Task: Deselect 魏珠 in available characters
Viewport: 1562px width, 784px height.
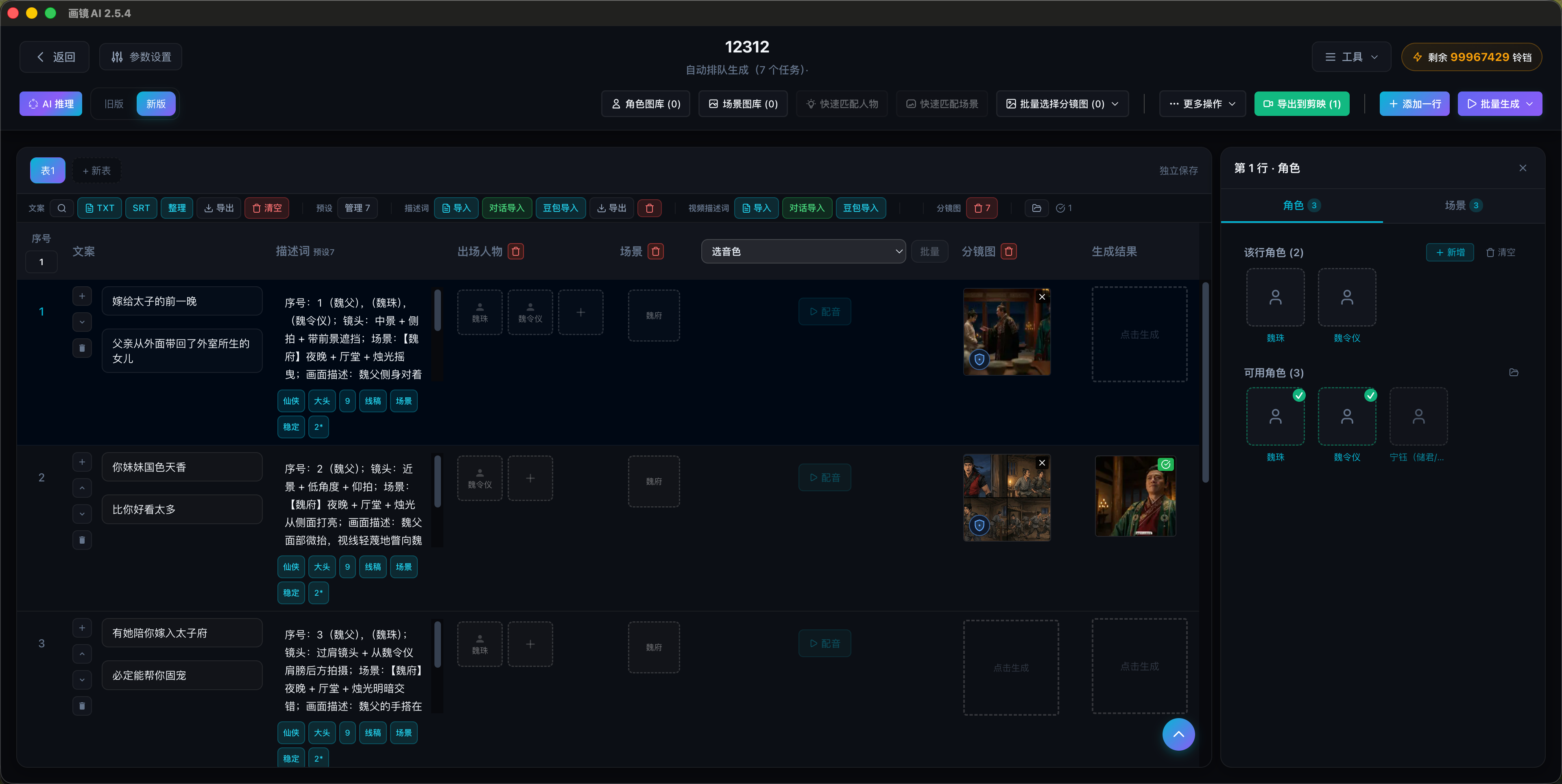Action: (x=1274, y=417)
